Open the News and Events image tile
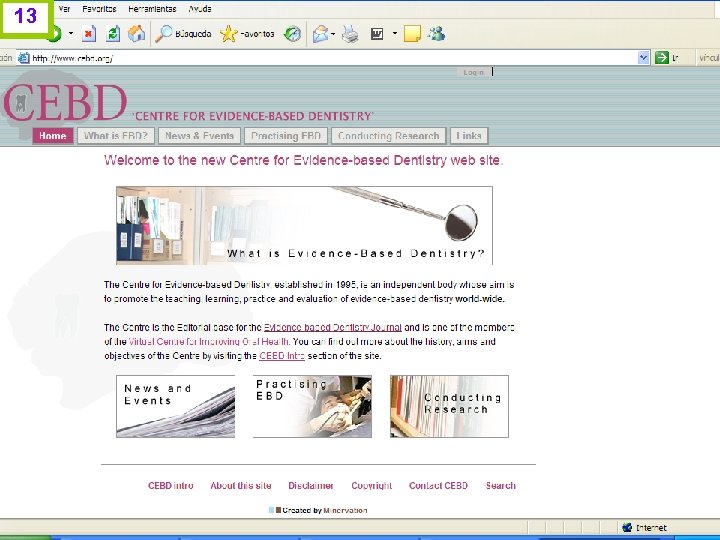 [x=175, y=406]
